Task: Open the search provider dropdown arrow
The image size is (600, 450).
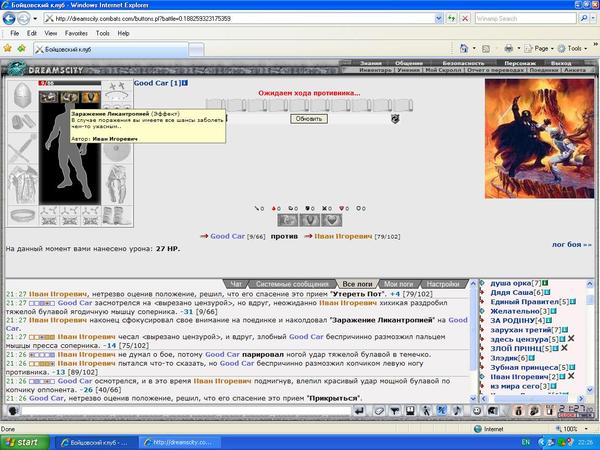Action: click(x=591, y=18)
